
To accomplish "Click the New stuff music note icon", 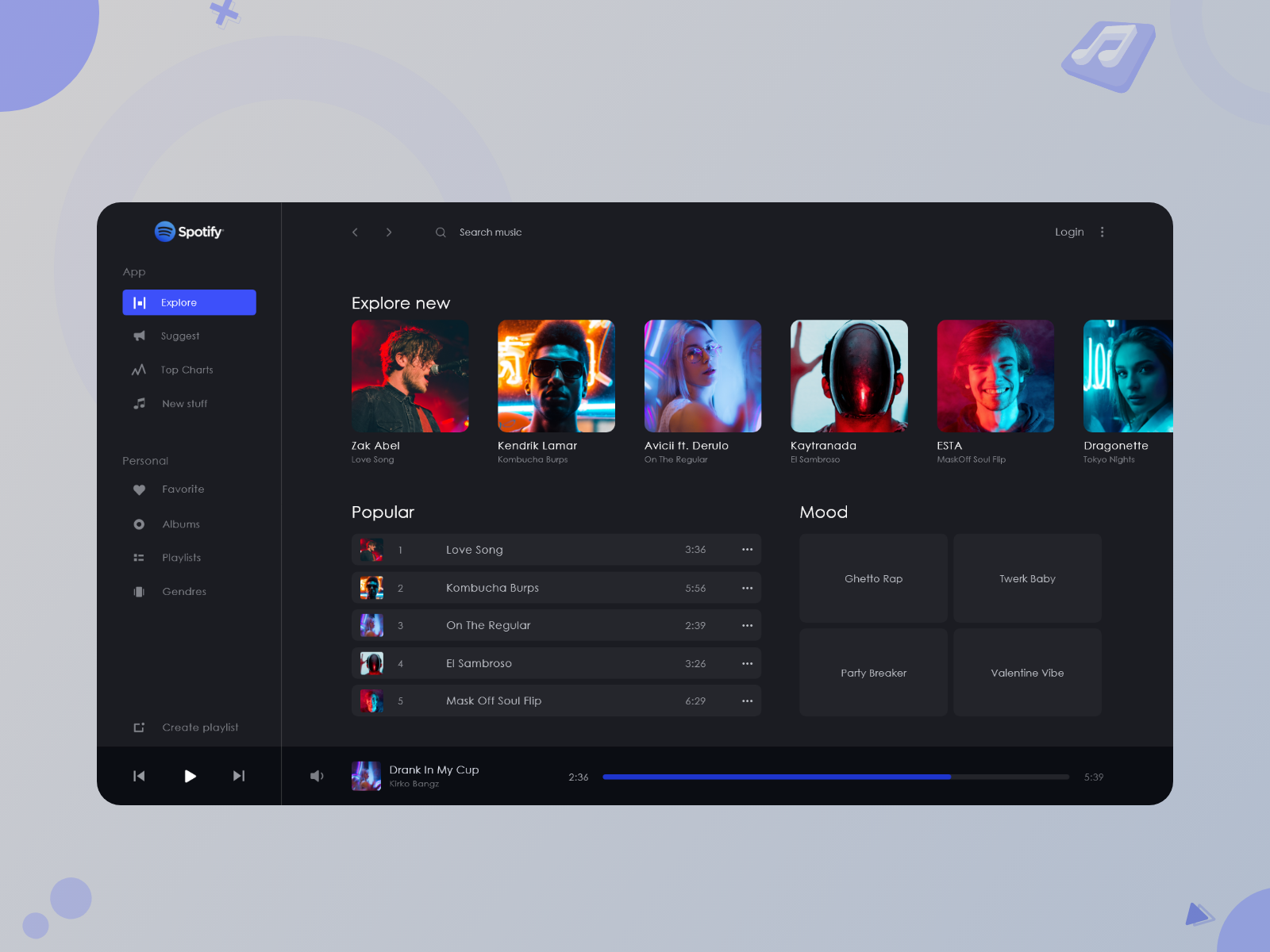I will click(140, 404).
